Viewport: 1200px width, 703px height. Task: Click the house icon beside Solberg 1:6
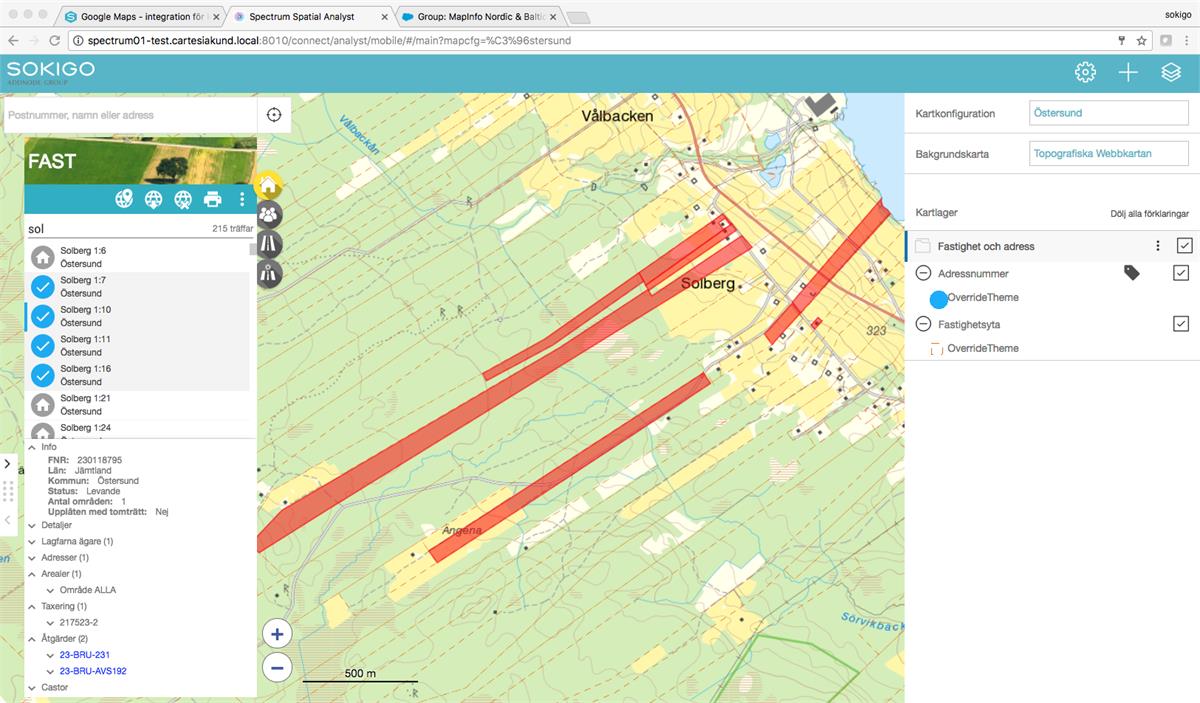(42, 257)
